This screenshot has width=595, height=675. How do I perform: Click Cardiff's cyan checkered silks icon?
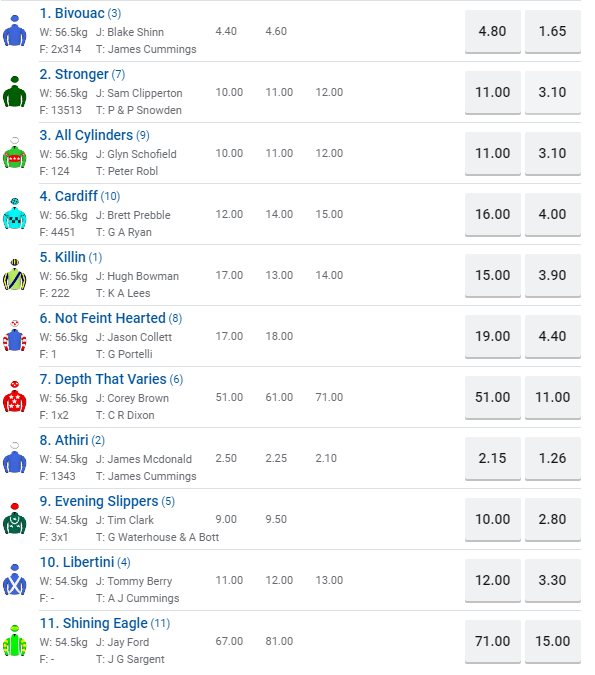click(15, 214)
